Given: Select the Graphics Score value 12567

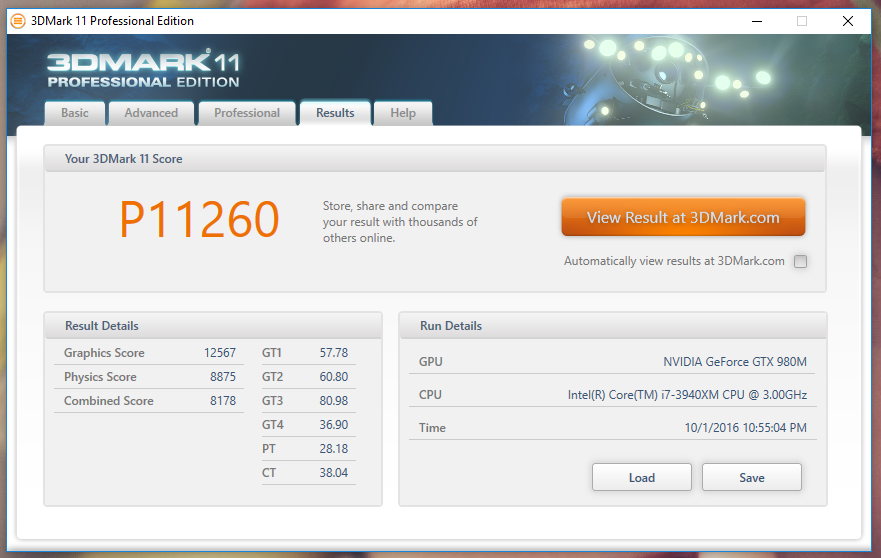Looking at the screenshot, I should (220, 353).
